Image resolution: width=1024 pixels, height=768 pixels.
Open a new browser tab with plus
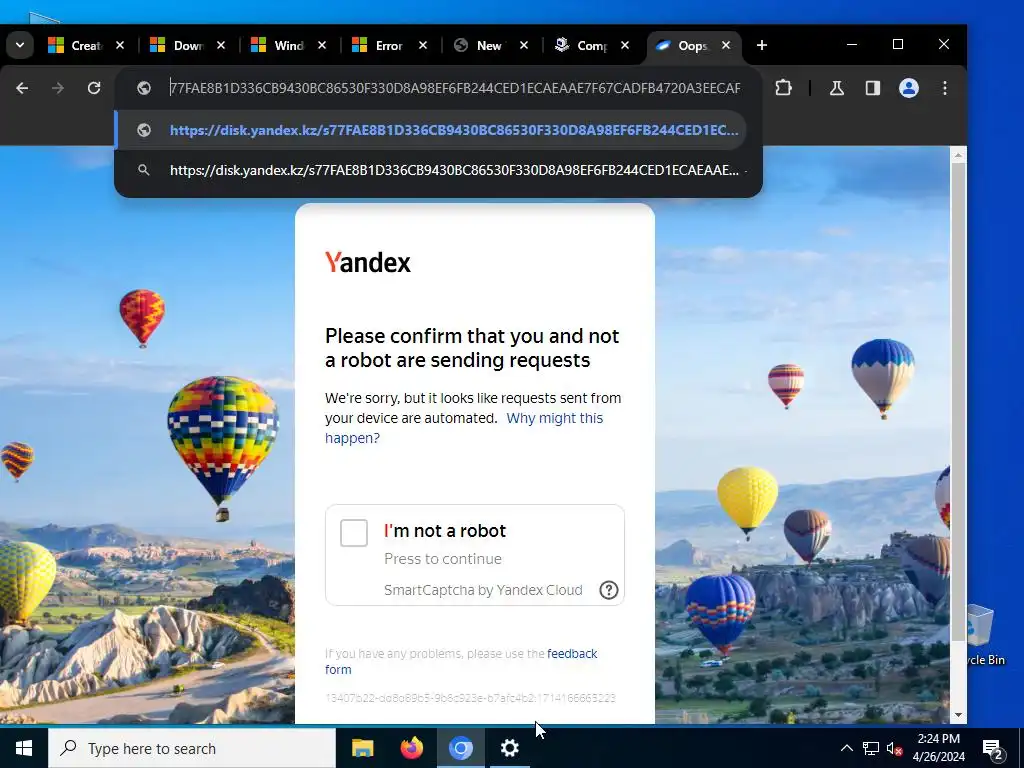pyautogui.click(x=761, y=45)
